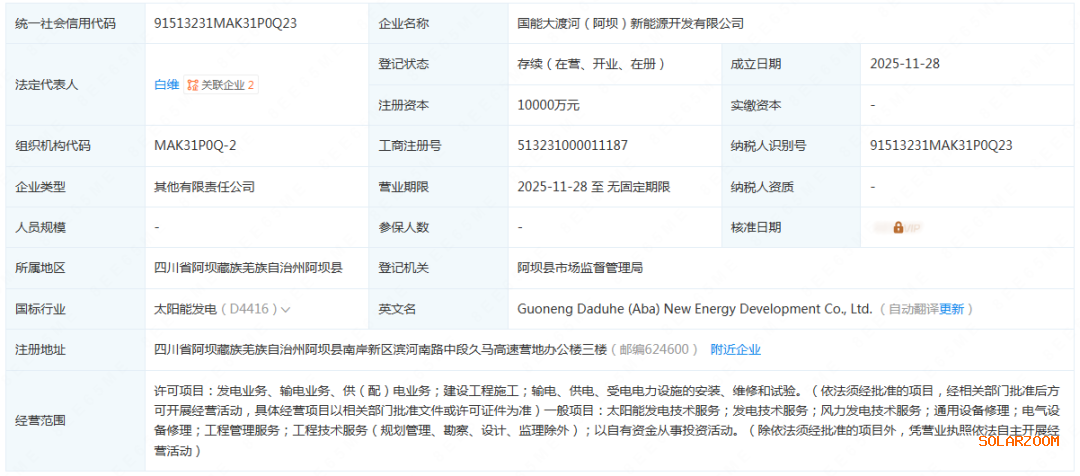Open legal representative 白维's profile link
This screenshot has height=476, width=1080.
(x=166, y=85)
